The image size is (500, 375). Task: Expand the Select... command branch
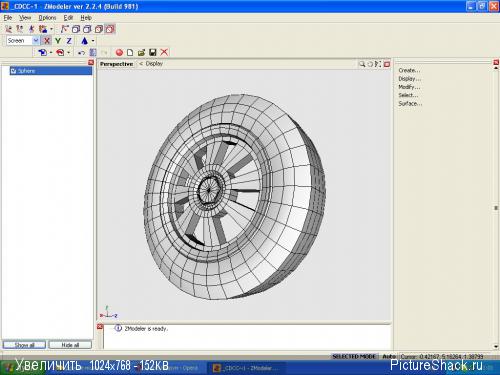(x=408, y=95)
